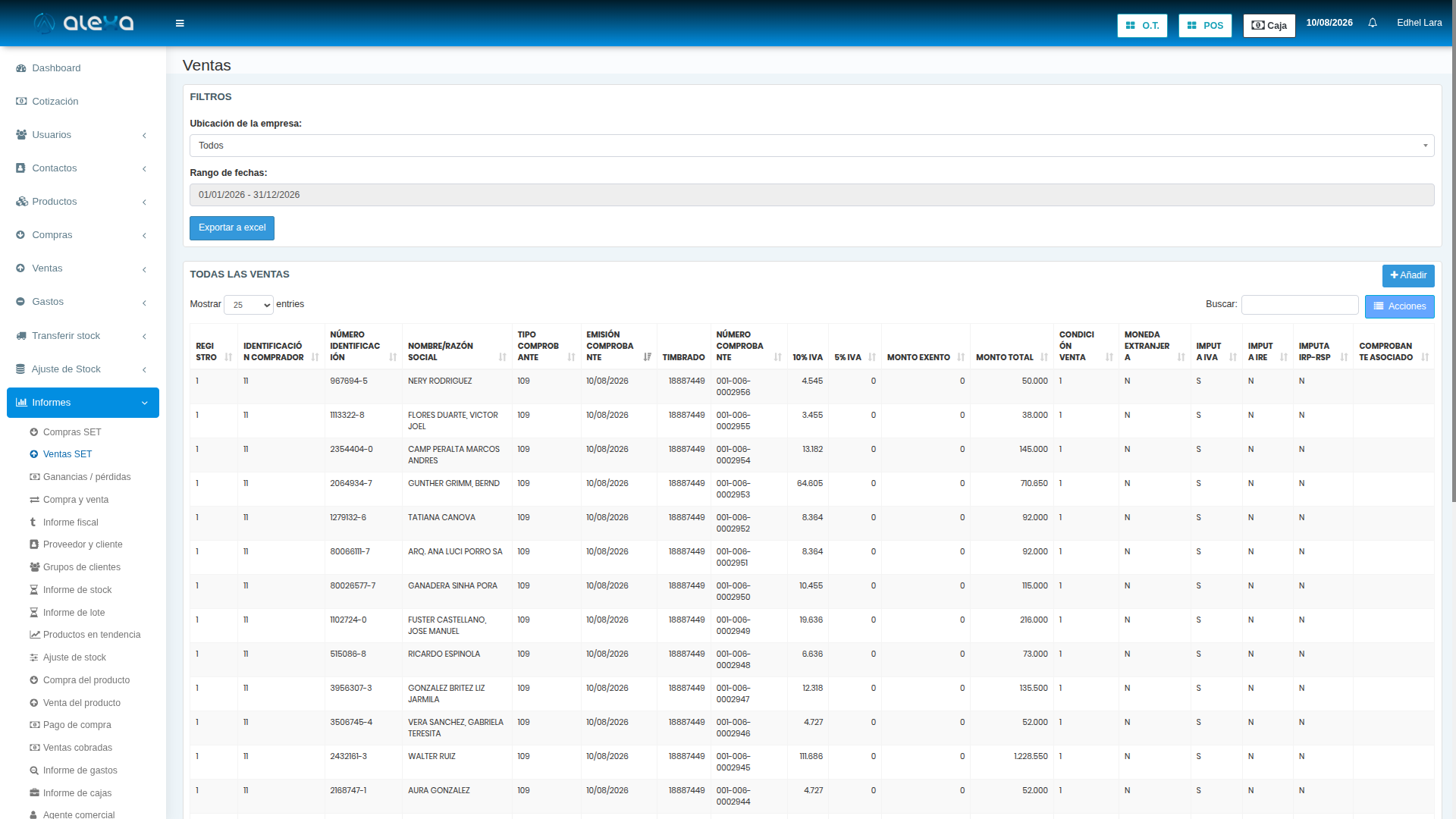Click the Contactos address book icon

pos(21,168)
